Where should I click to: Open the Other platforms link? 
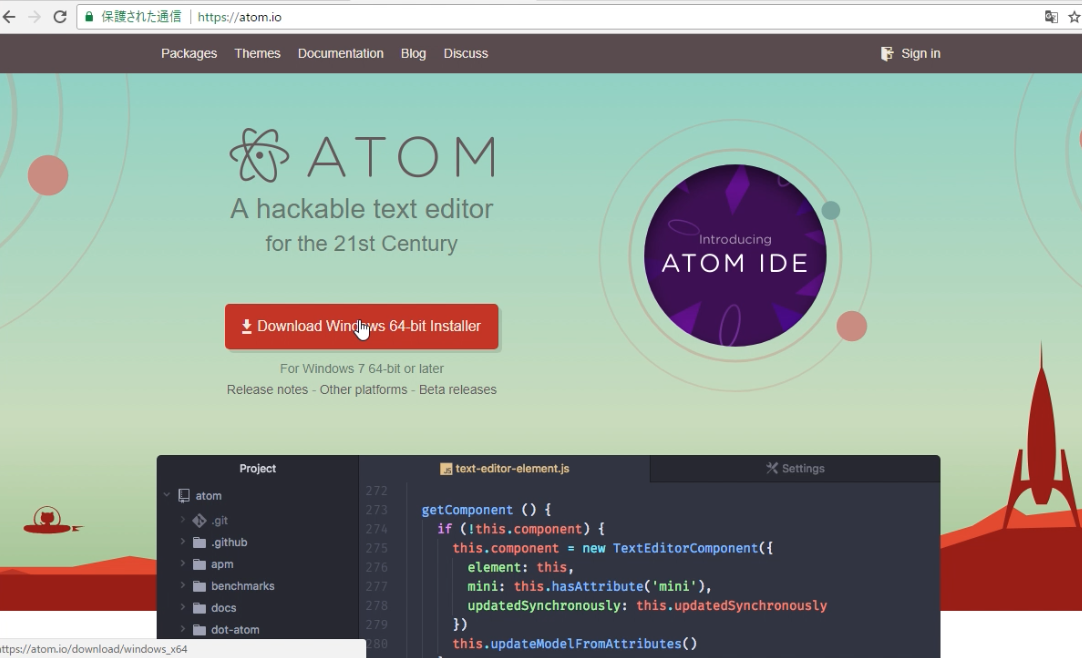[364, 390]
